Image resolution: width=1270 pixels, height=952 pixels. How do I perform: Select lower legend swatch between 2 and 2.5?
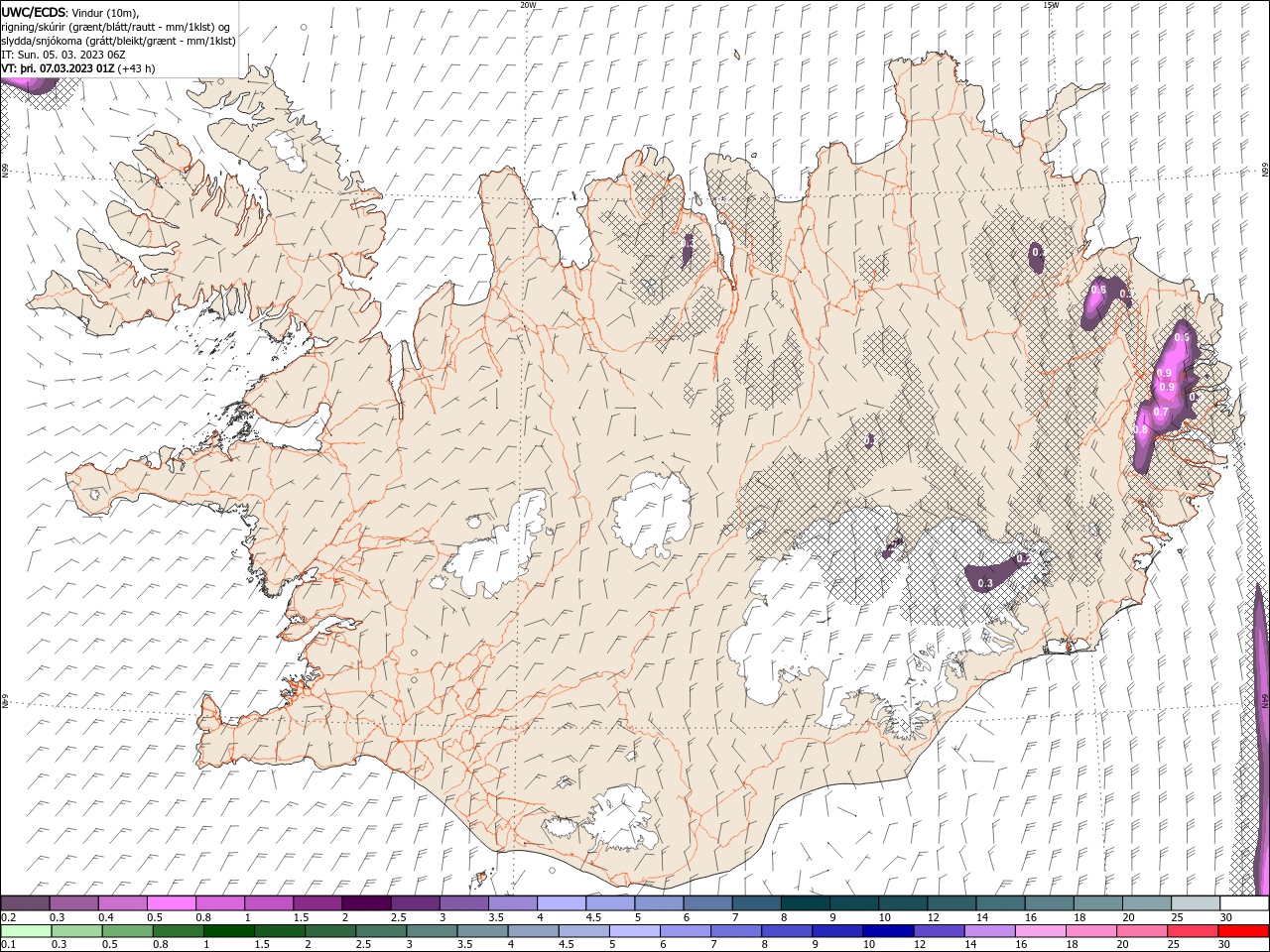click(330, 931)
